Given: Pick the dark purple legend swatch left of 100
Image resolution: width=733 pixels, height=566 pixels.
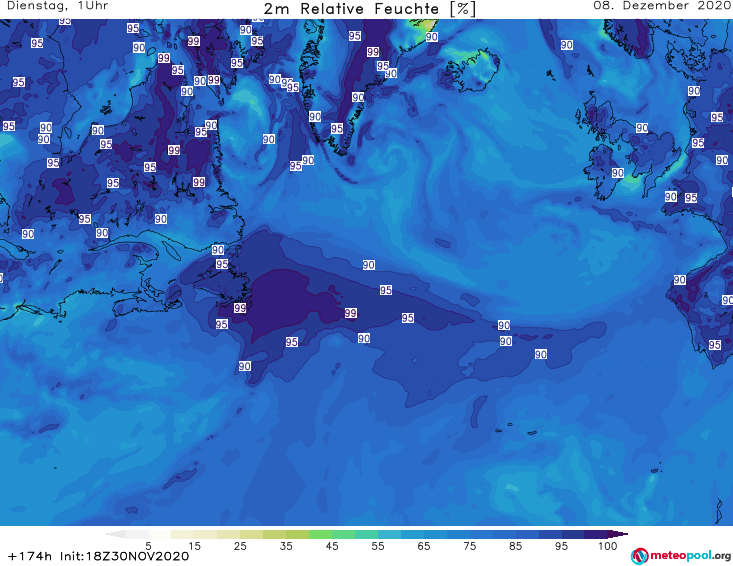Looking at the screenshot, I should coord(596,534).
